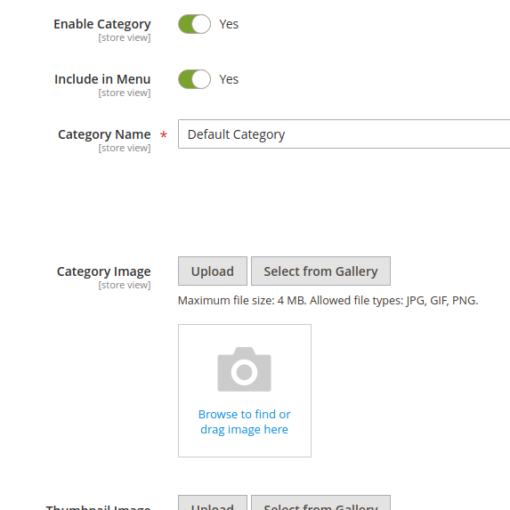Image resolution: width=510 pixels, height=510 pixels.
Task: Click the Category Image Upload button
Action: [x=213, y=271]
